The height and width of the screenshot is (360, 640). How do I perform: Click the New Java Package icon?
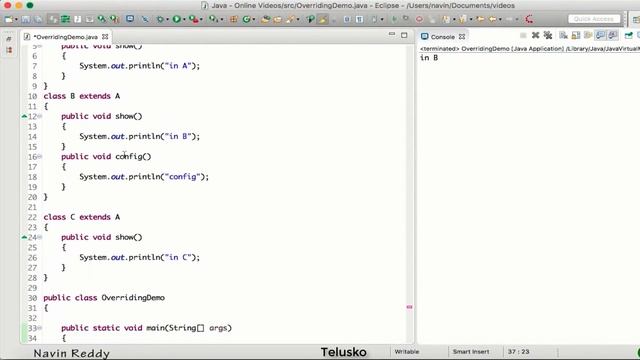(x=234, y=19)
